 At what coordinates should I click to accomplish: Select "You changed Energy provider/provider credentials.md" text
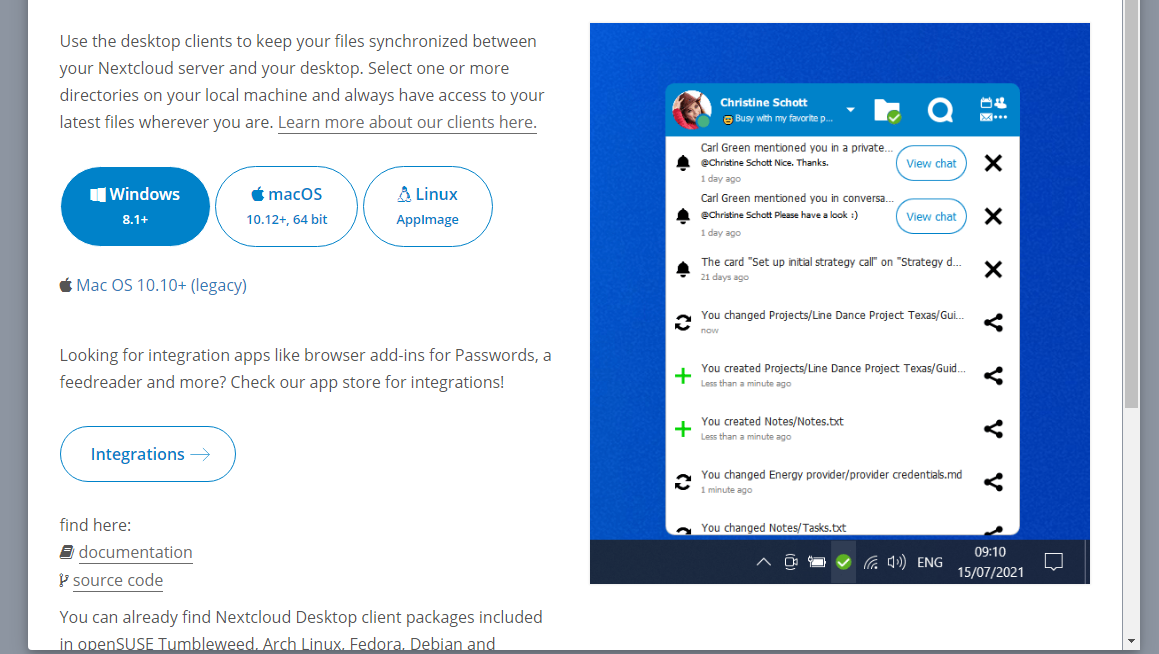(832, 474)
